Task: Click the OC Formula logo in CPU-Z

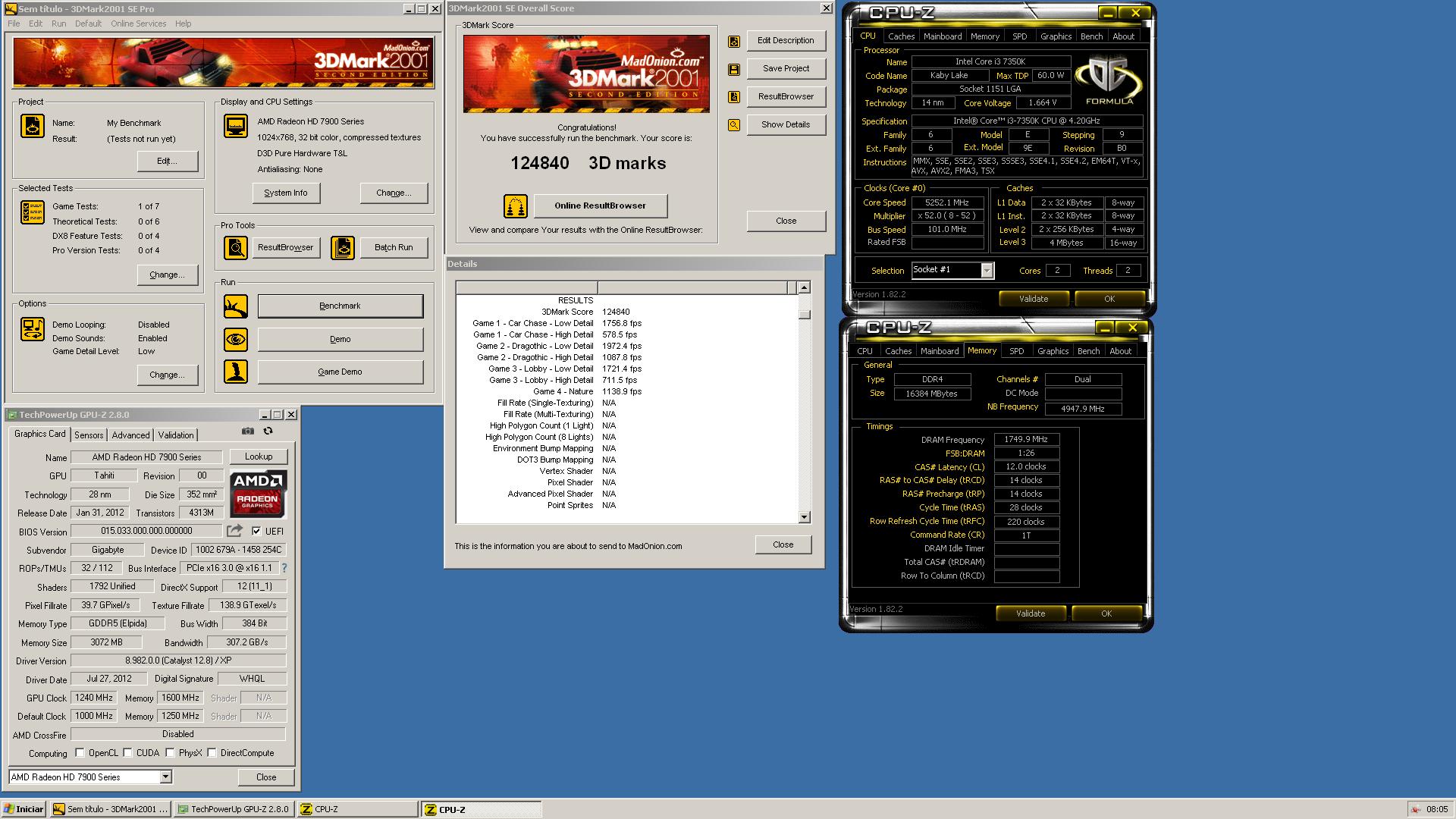Action: click(x=1109, y=80)
